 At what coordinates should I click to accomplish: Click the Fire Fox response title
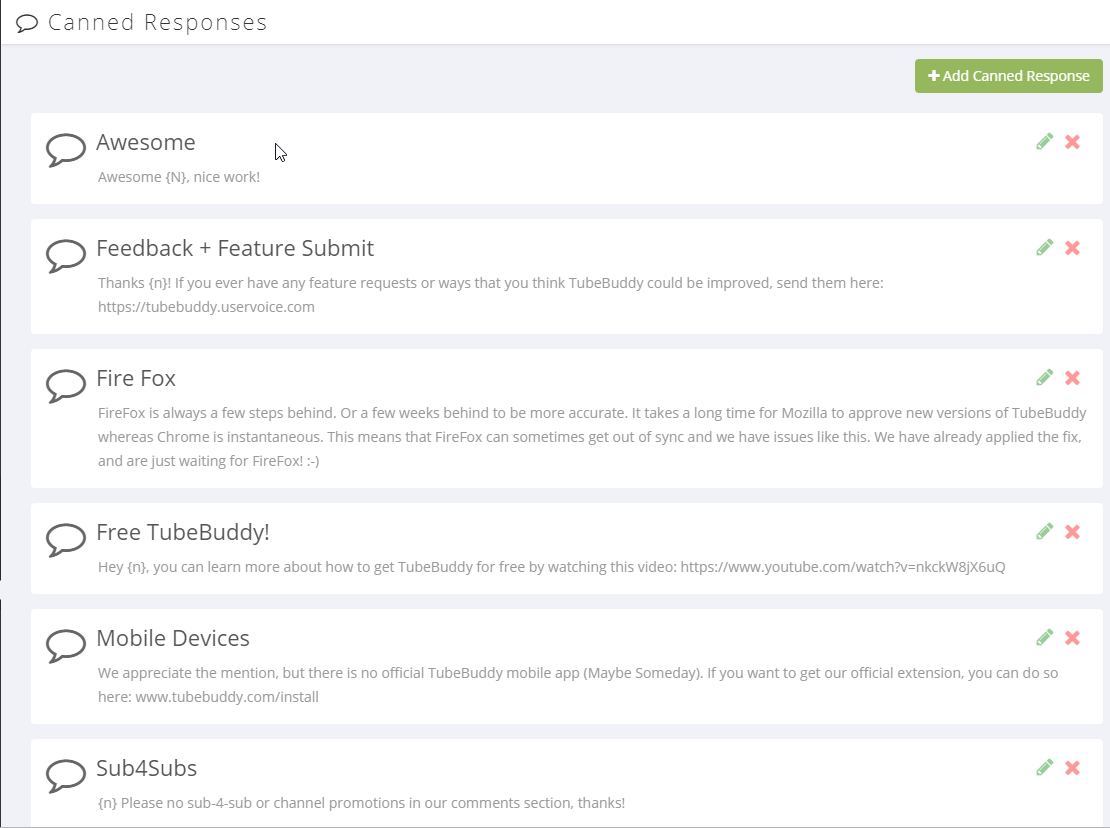[x=136, y=379]
